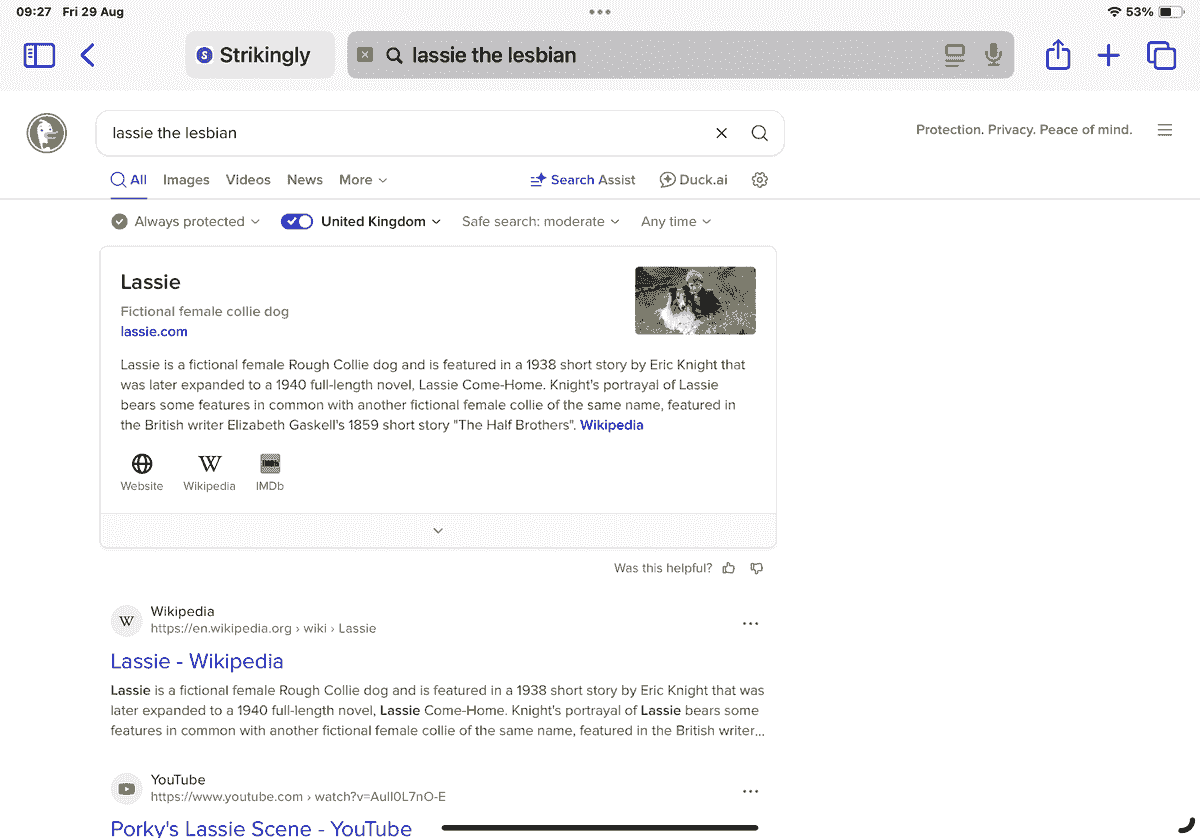Submit search with magnifier icon
The width and height of the screenshot is (1200, 838).
(760, 133)
